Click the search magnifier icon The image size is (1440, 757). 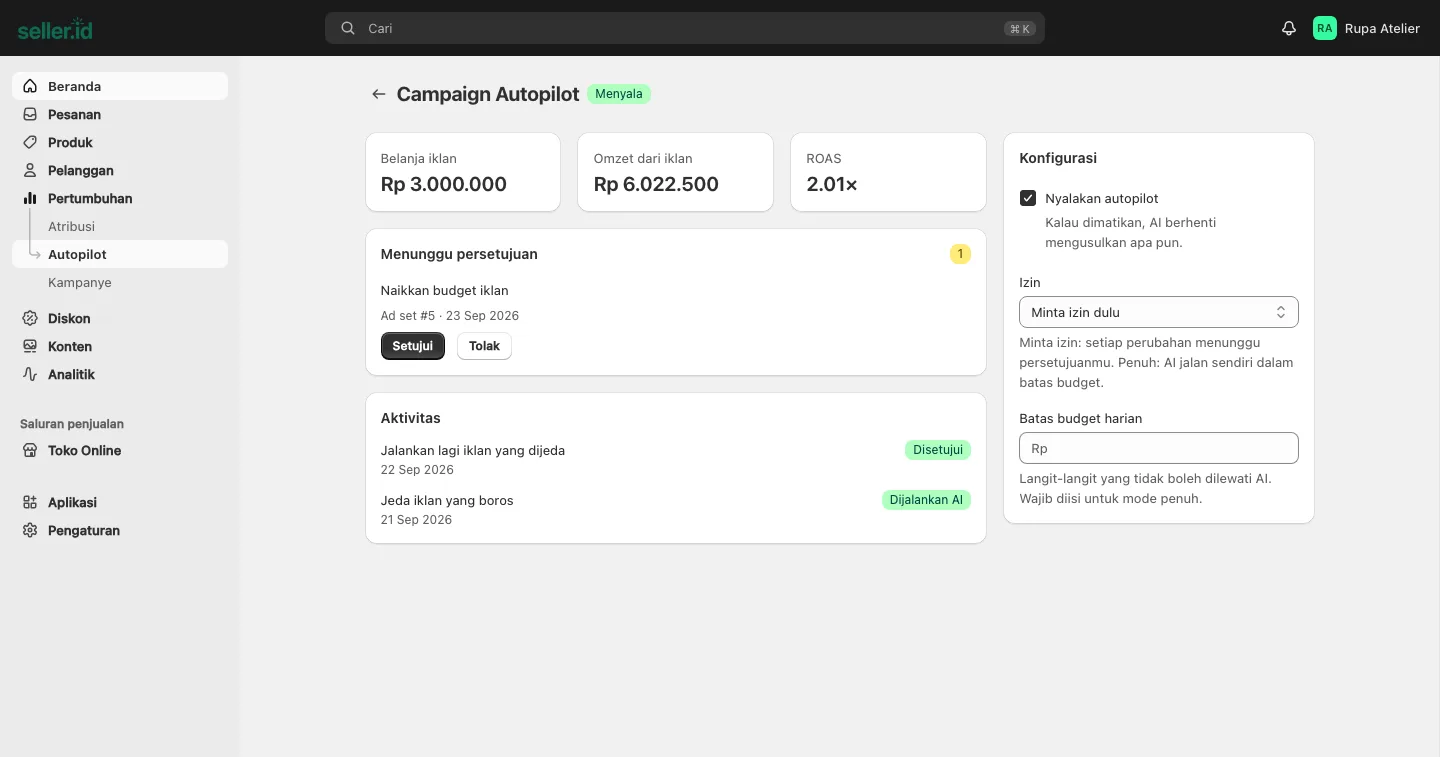(x=348, y=28)
